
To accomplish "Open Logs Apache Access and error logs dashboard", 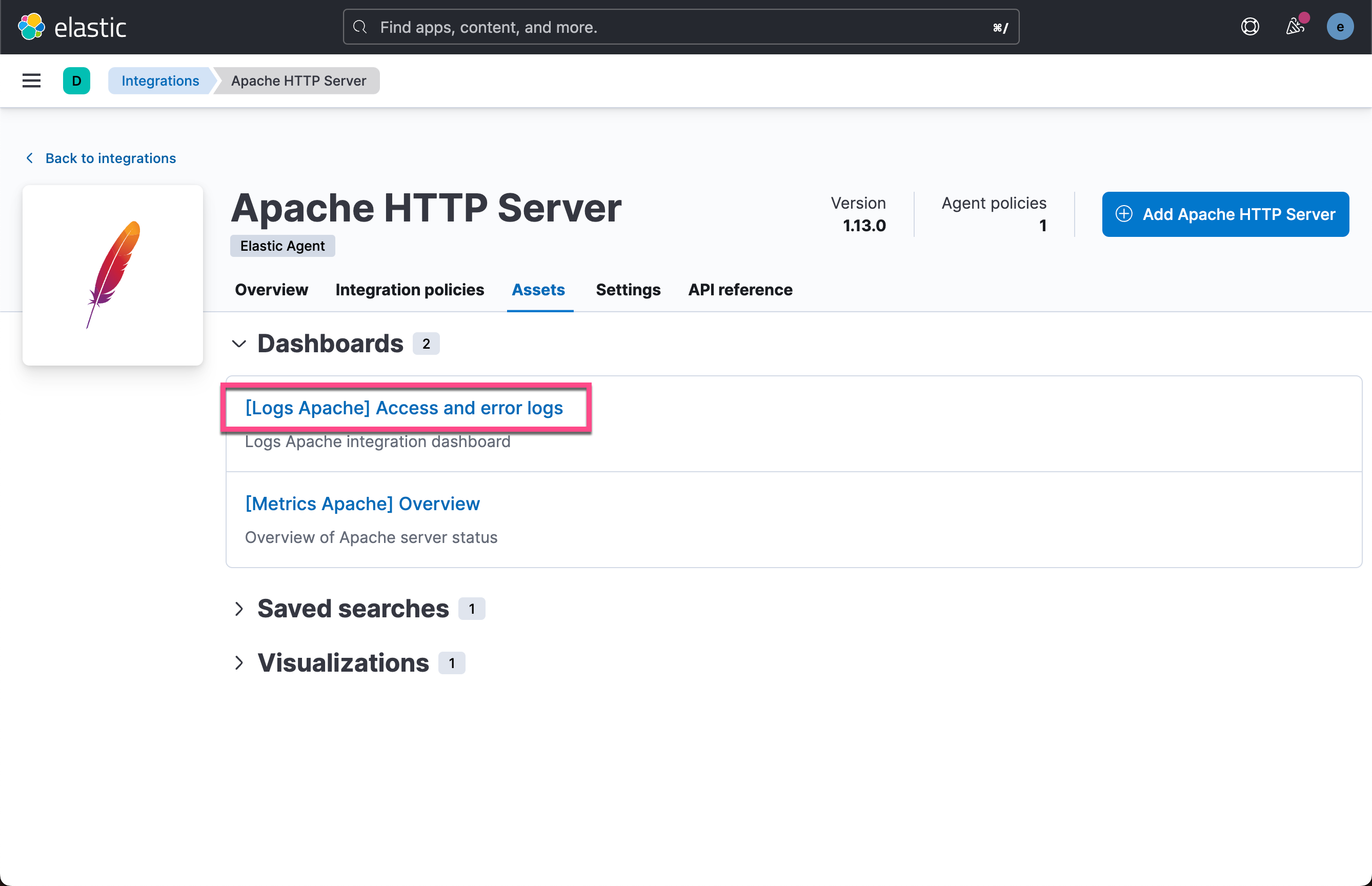I will tap(404, 408).
